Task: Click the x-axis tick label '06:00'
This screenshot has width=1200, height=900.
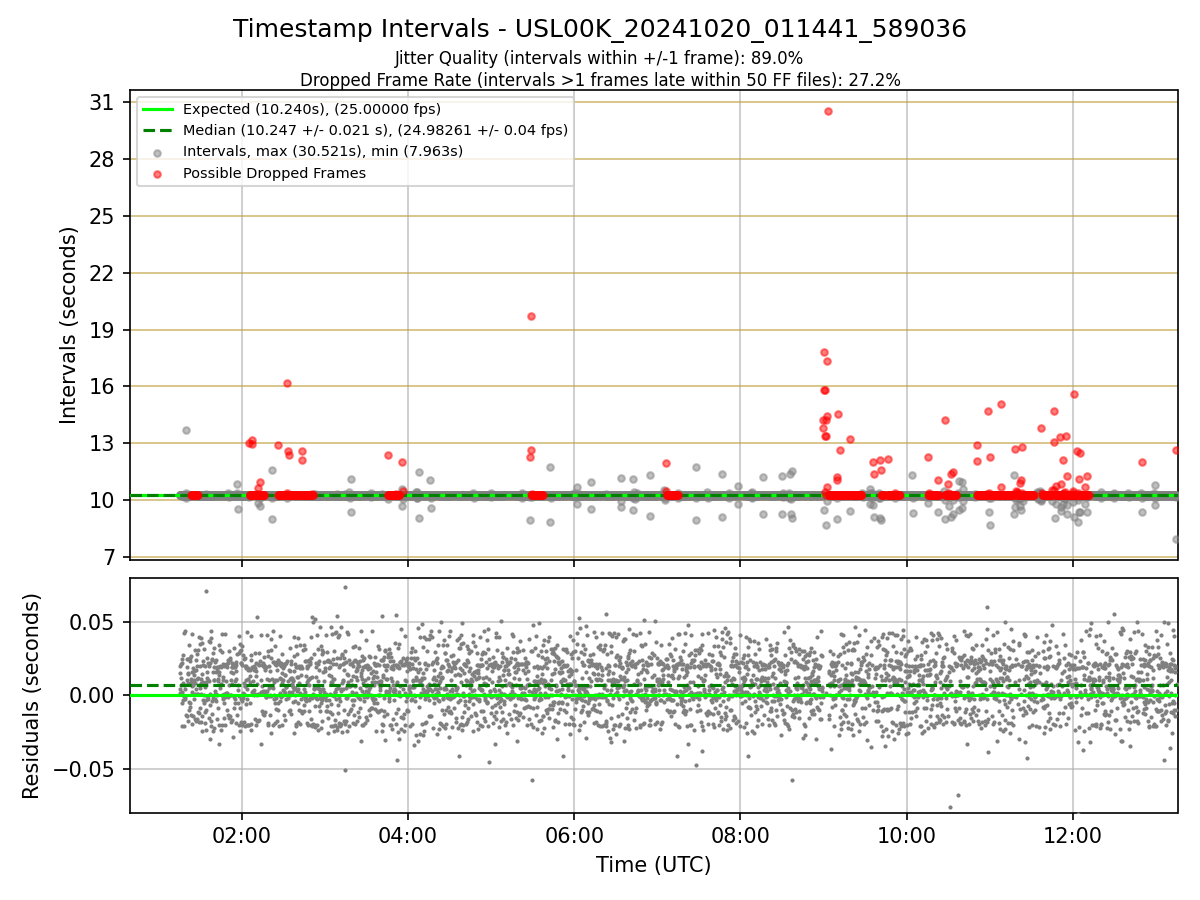Action: [x=574, y=836]
